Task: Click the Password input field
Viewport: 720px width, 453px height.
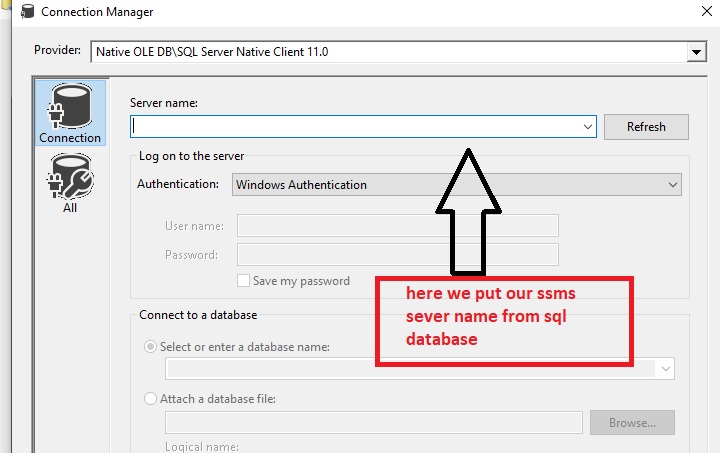Action: coord(398,254)
